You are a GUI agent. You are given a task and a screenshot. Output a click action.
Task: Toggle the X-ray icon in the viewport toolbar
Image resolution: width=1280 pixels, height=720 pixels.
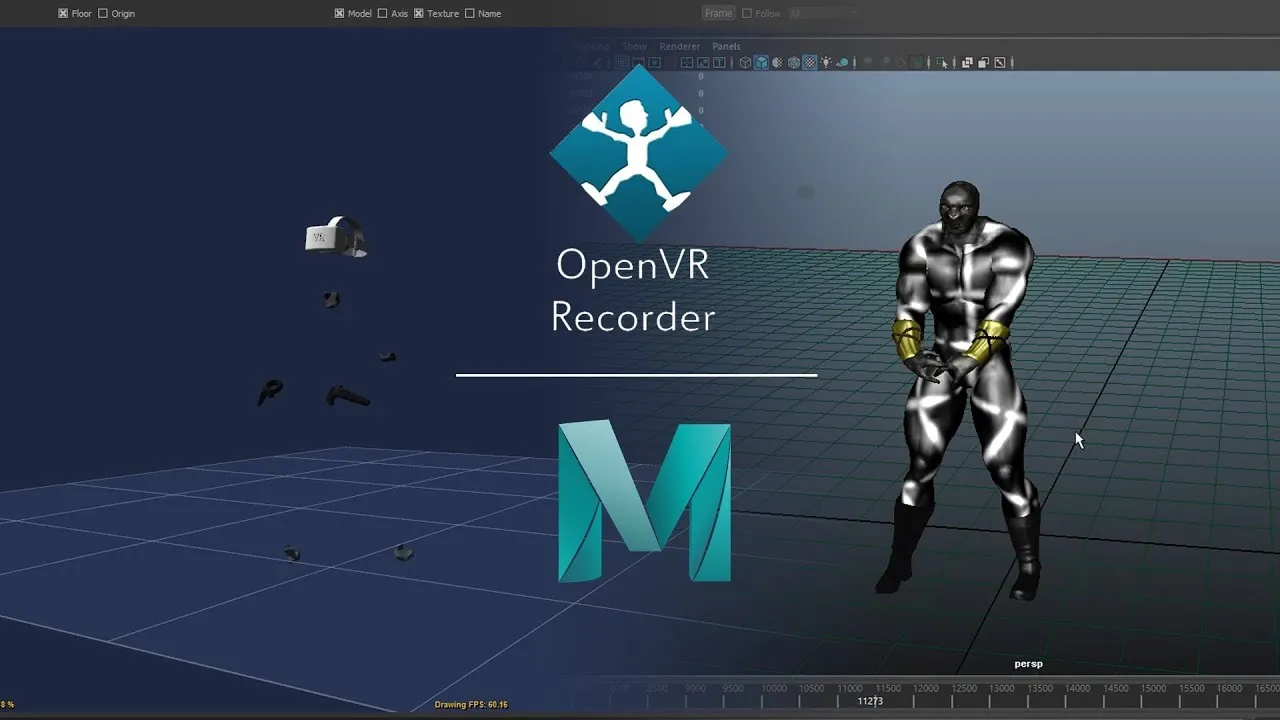point(968,62)
